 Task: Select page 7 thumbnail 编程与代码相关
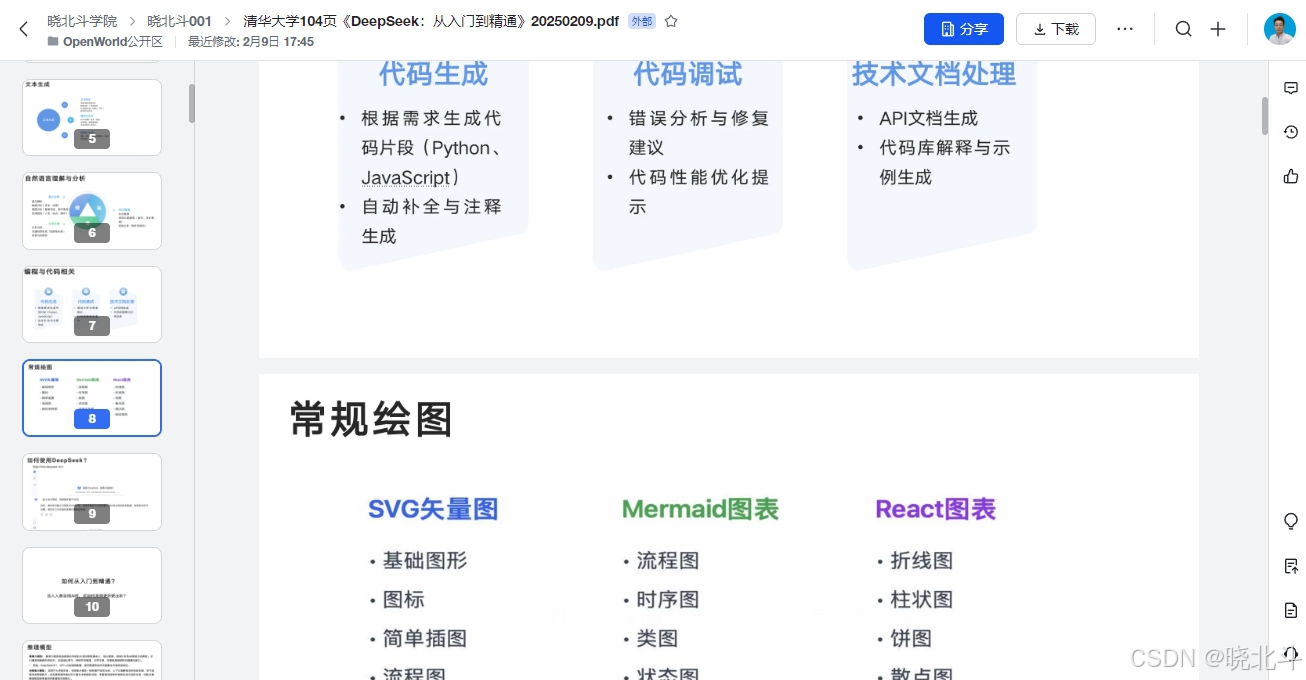92,304
